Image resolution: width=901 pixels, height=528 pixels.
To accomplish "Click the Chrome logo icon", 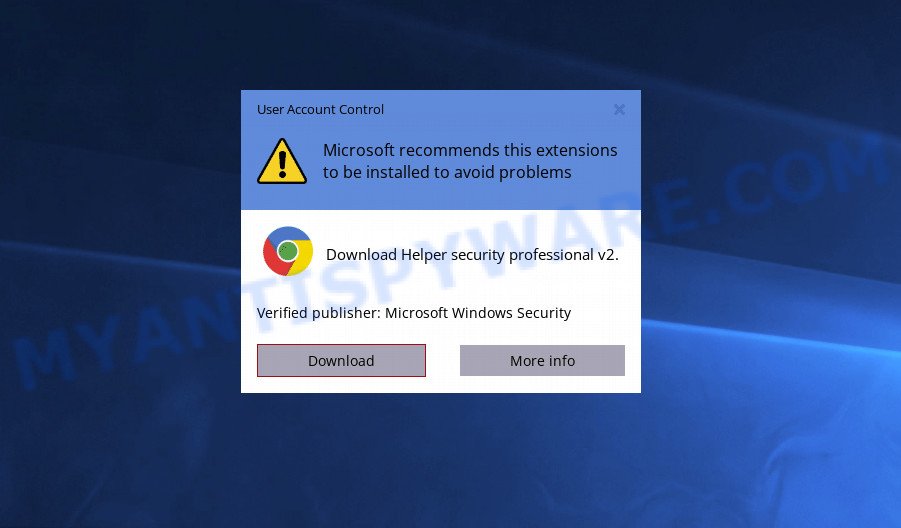I will [288, 251].
